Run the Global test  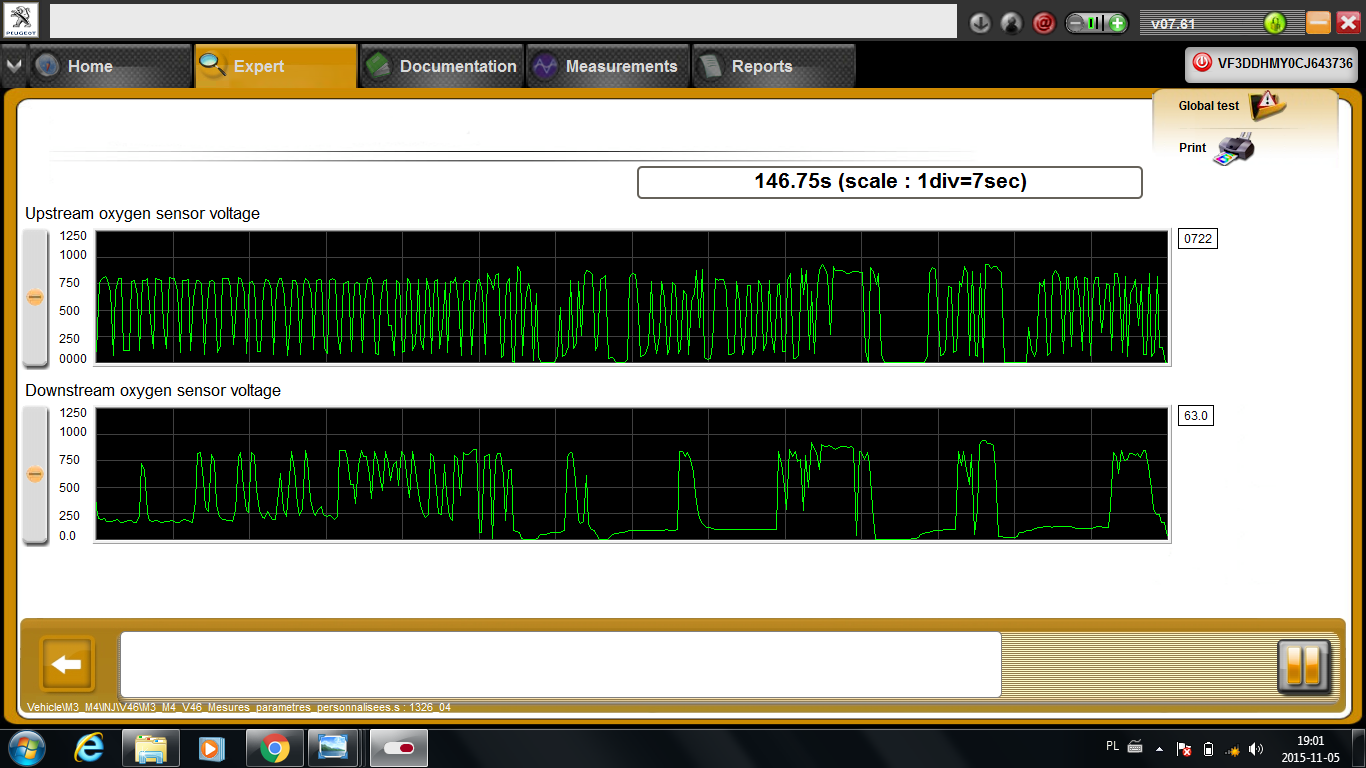[x=1232, y=105]
